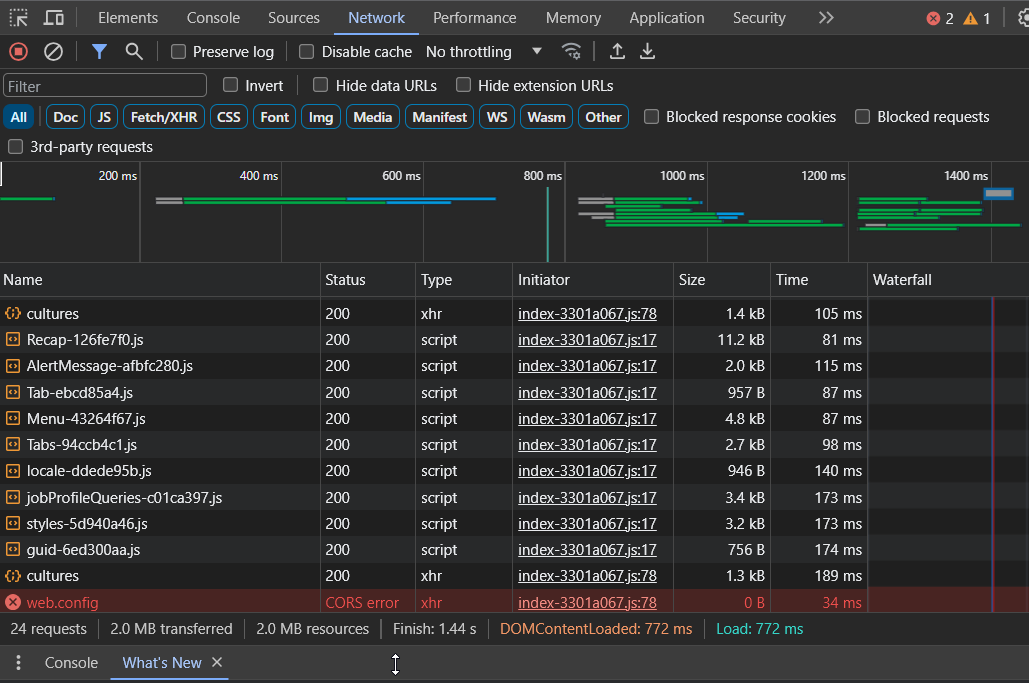The height and width of the screenshot is (683, 1029).
Task: Select the Console drawer tab
Action: coord(71,663)
